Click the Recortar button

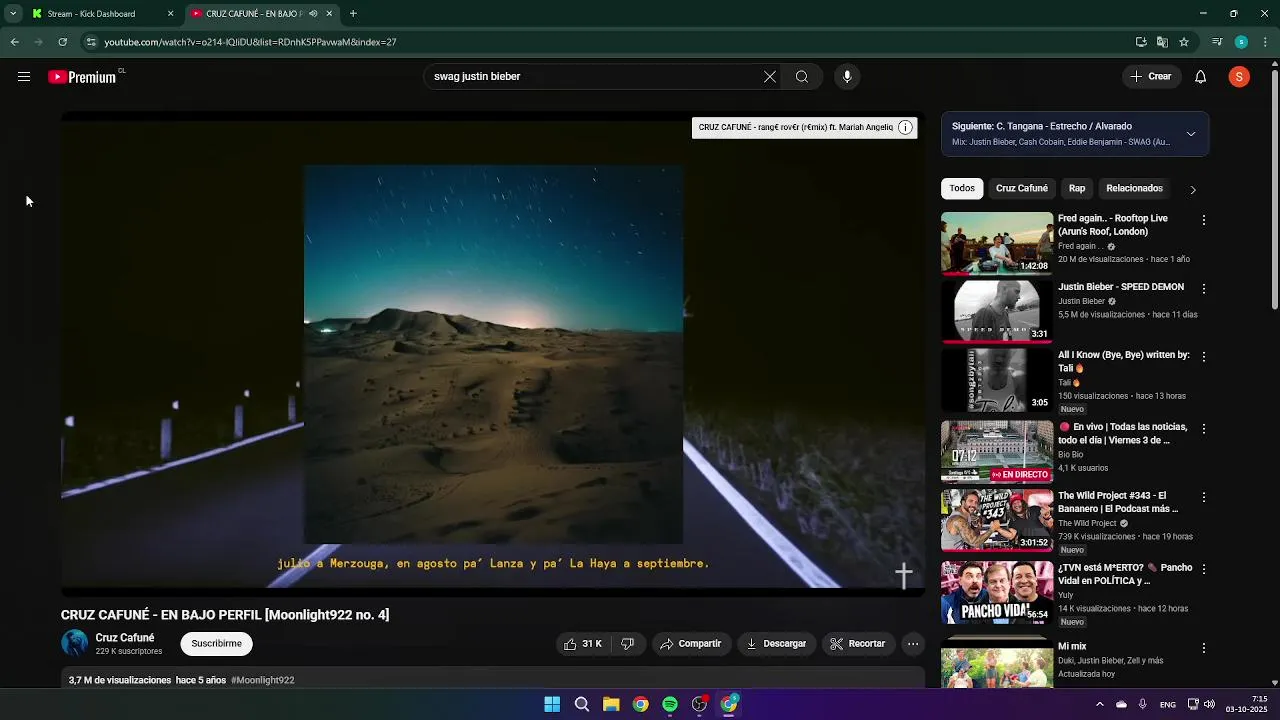click(x=857, y=644)
